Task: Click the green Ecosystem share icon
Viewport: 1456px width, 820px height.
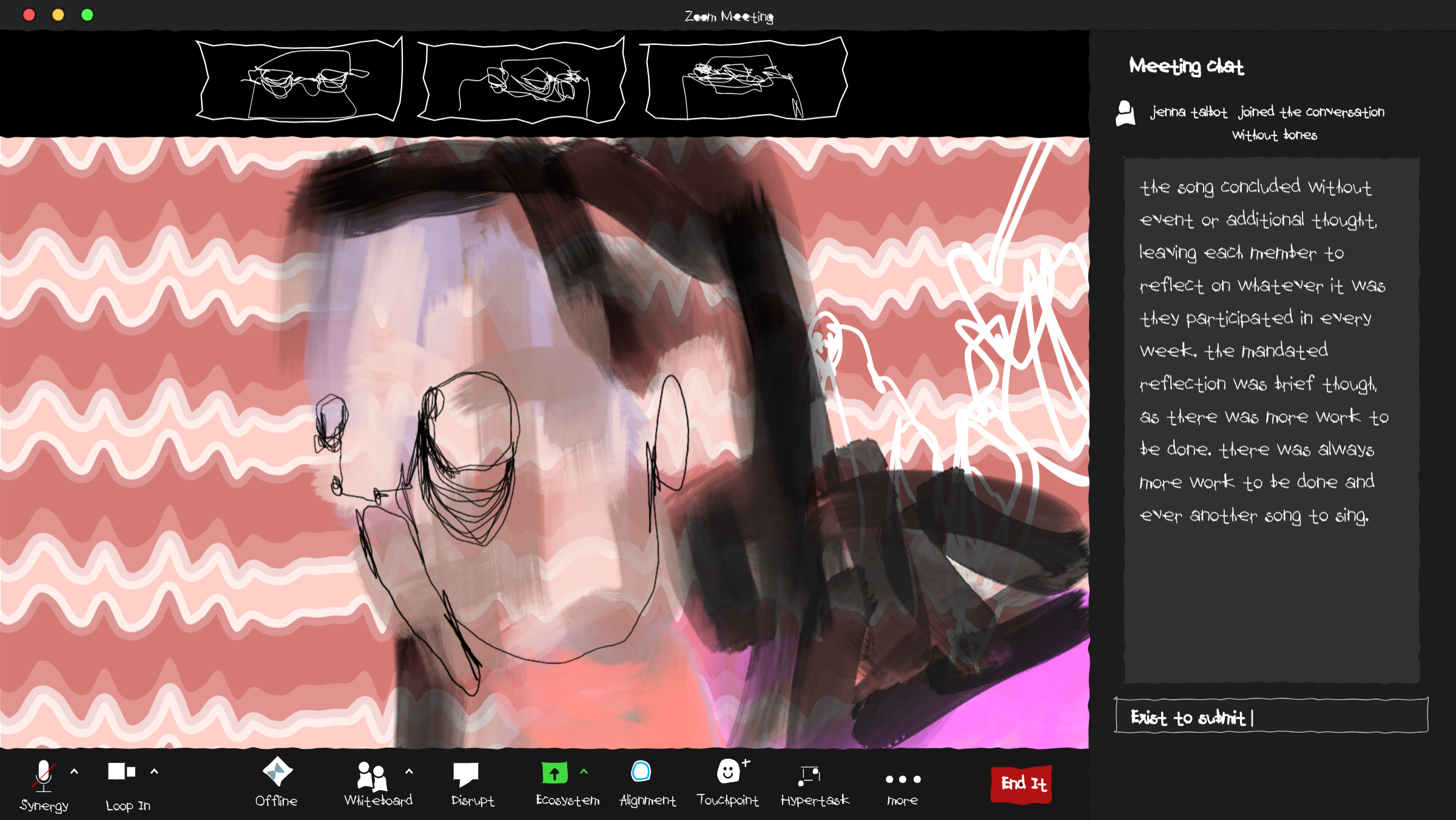Action: (x=554, y=773)
